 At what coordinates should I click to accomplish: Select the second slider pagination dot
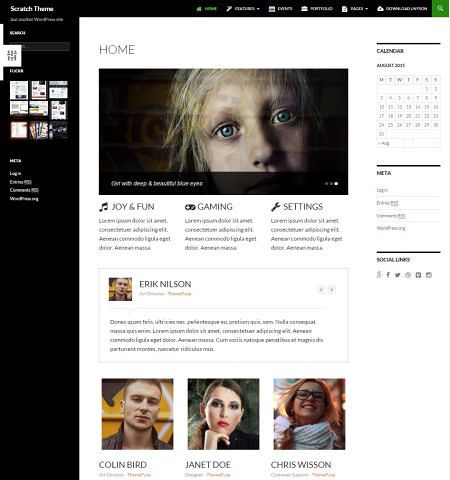[x=331, y=184]
